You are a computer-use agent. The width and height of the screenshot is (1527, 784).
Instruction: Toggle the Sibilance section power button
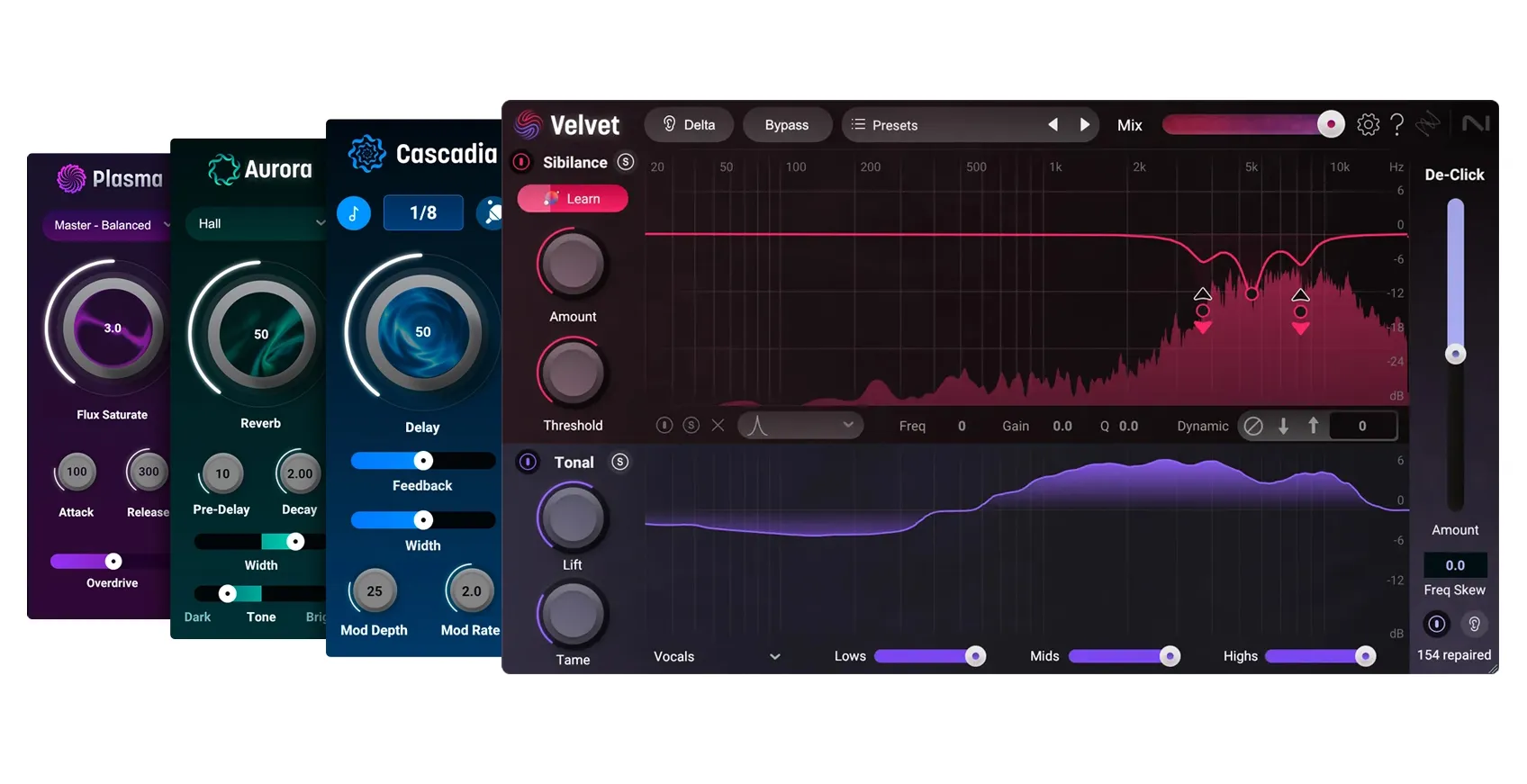tap(521, 162)
